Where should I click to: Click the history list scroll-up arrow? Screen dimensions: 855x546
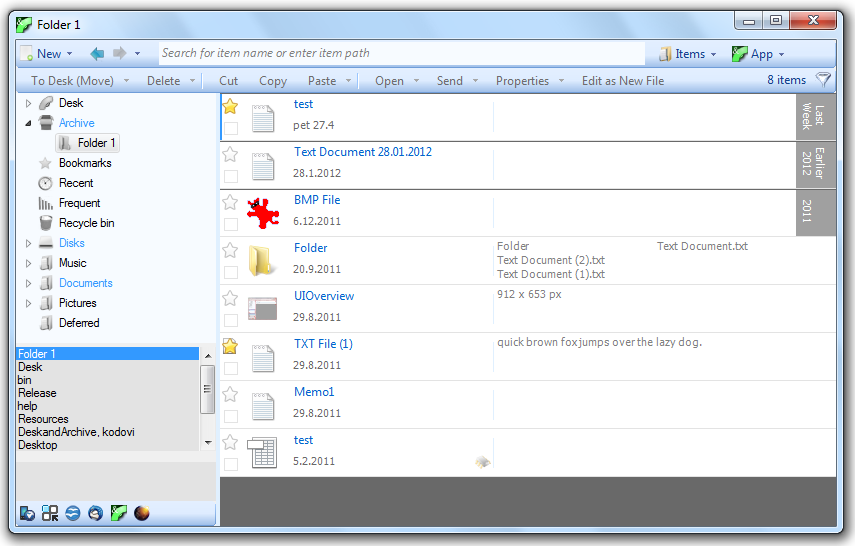pos(208,356)
